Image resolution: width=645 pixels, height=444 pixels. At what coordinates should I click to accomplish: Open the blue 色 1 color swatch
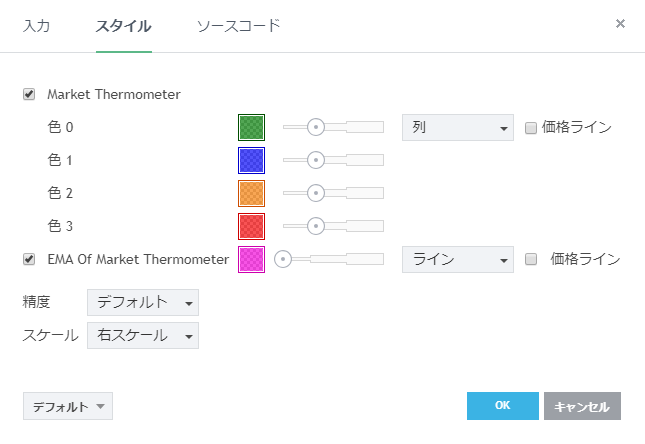coord(251,160)
